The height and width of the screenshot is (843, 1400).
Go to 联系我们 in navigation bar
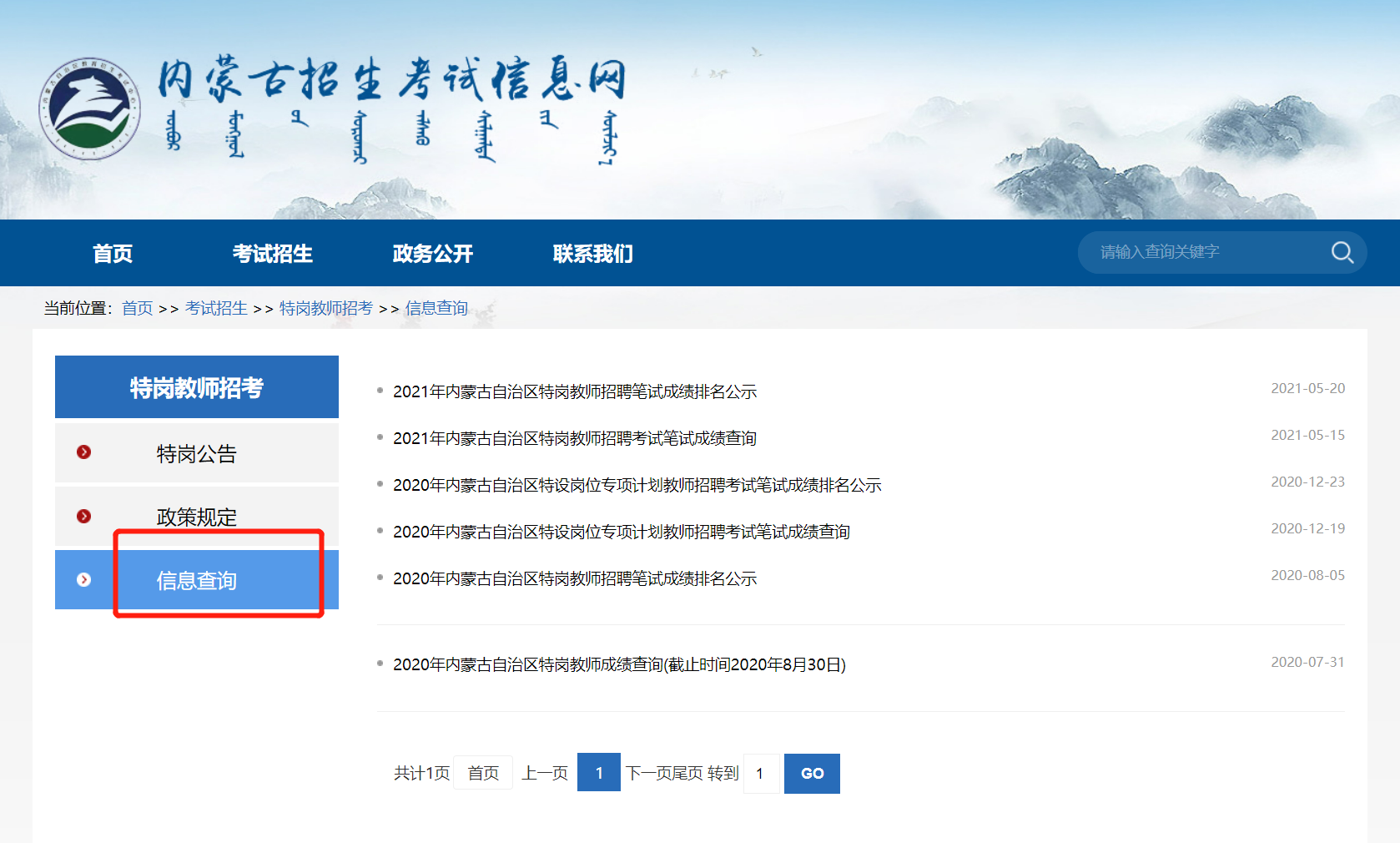click(x=592, y=254)
